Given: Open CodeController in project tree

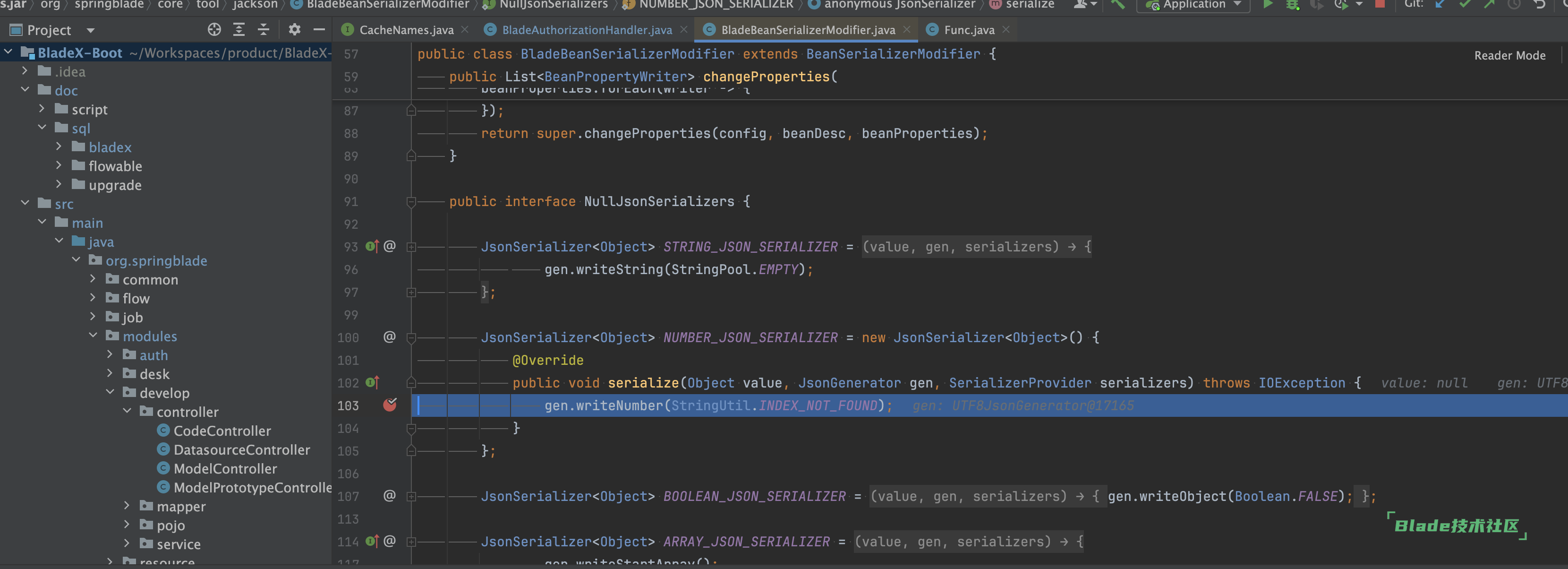Looking at the screenshot, I should click(222, 431).
